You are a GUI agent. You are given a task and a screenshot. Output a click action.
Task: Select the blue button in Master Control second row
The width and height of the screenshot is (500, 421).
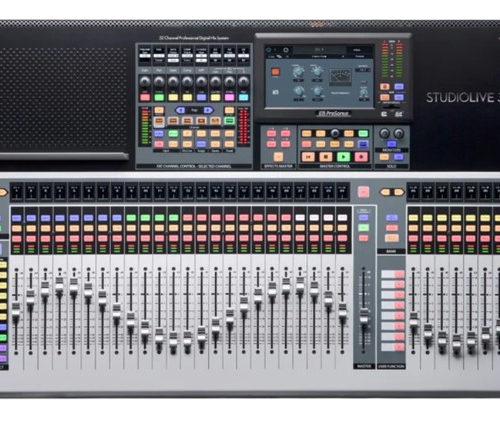point(363,144)
